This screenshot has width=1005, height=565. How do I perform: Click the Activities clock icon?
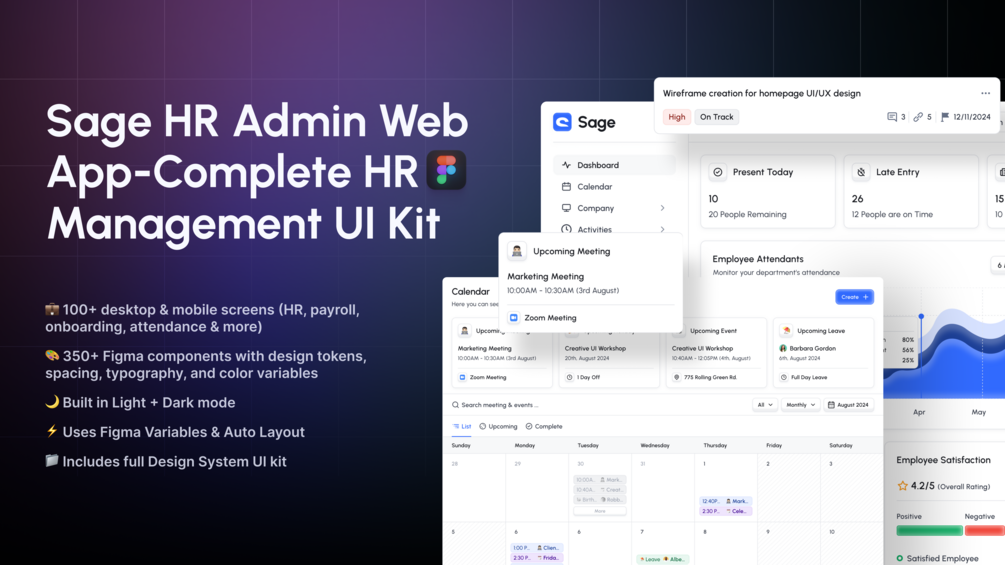pyautogui.click(x=566, y=229)
